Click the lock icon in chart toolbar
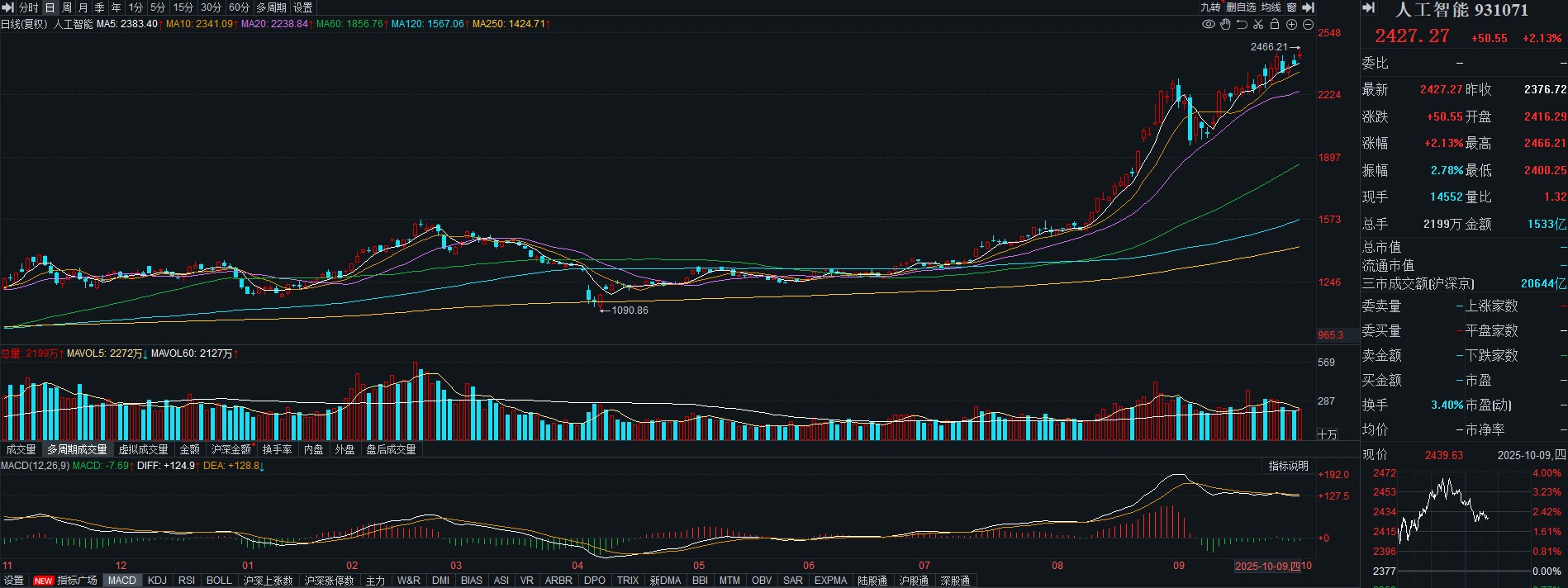Screen dimensions: 1568x588 pos(1275,24)
